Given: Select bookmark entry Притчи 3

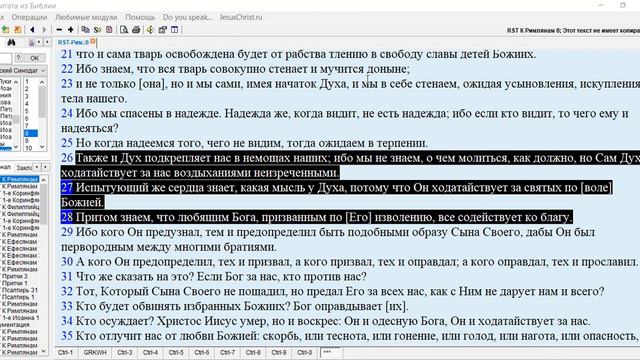Looking at the screenshot, I should pos(15,276).
